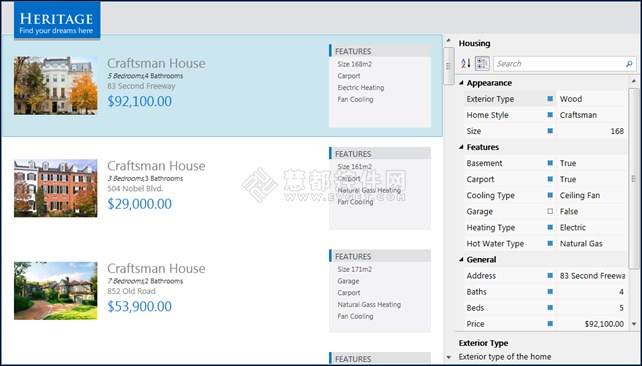Image resolution: width=642 pixels, height=366 pixels.
Task: Edit the Address value 83 Second Freeway
Action: pos(592,276)
